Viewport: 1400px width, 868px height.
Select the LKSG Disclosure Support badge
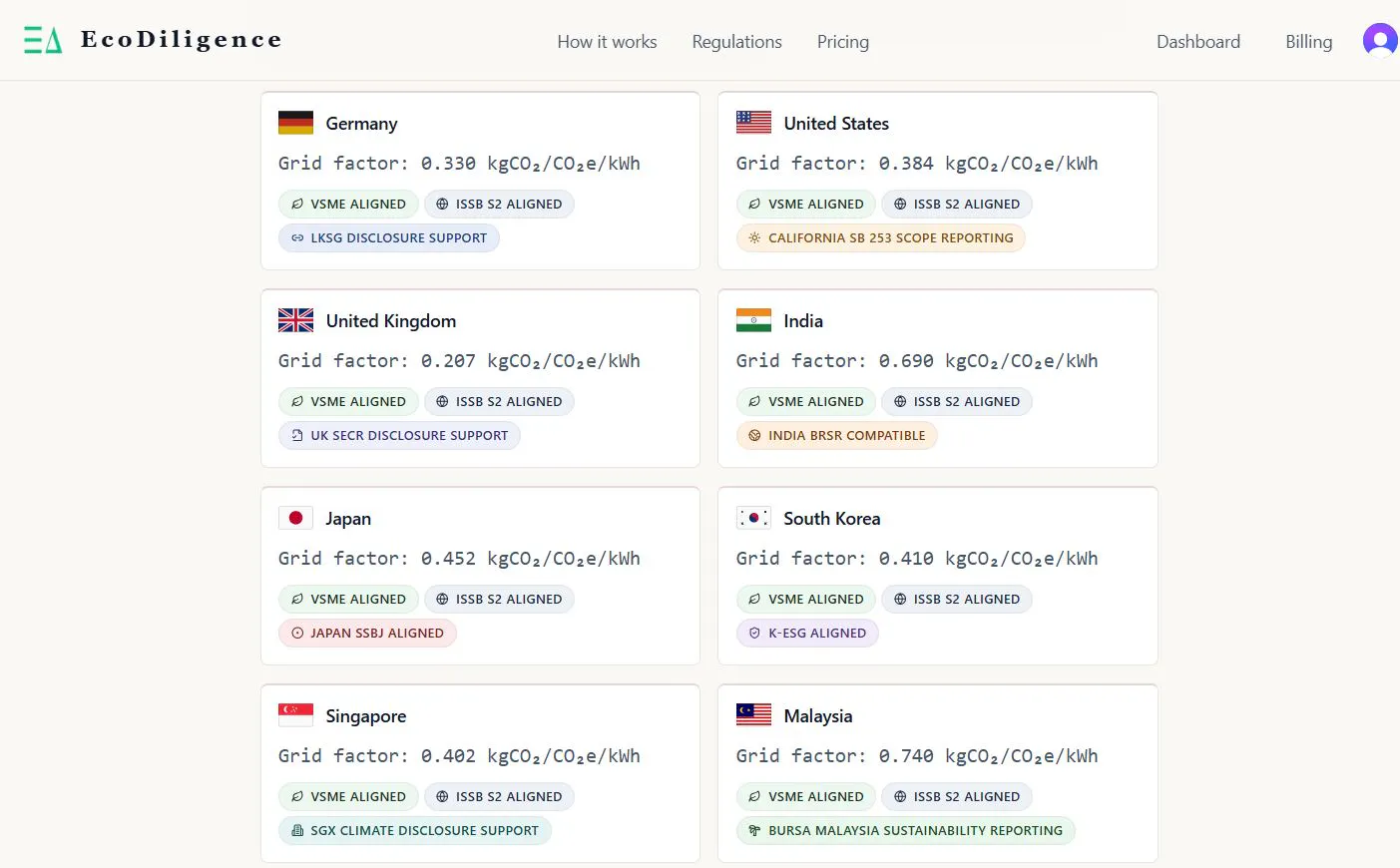point(389,238)
